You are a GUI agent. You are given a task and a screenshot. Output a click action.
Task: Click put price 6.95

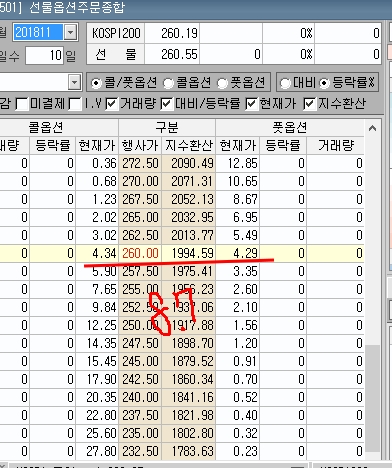click(238, 217)
